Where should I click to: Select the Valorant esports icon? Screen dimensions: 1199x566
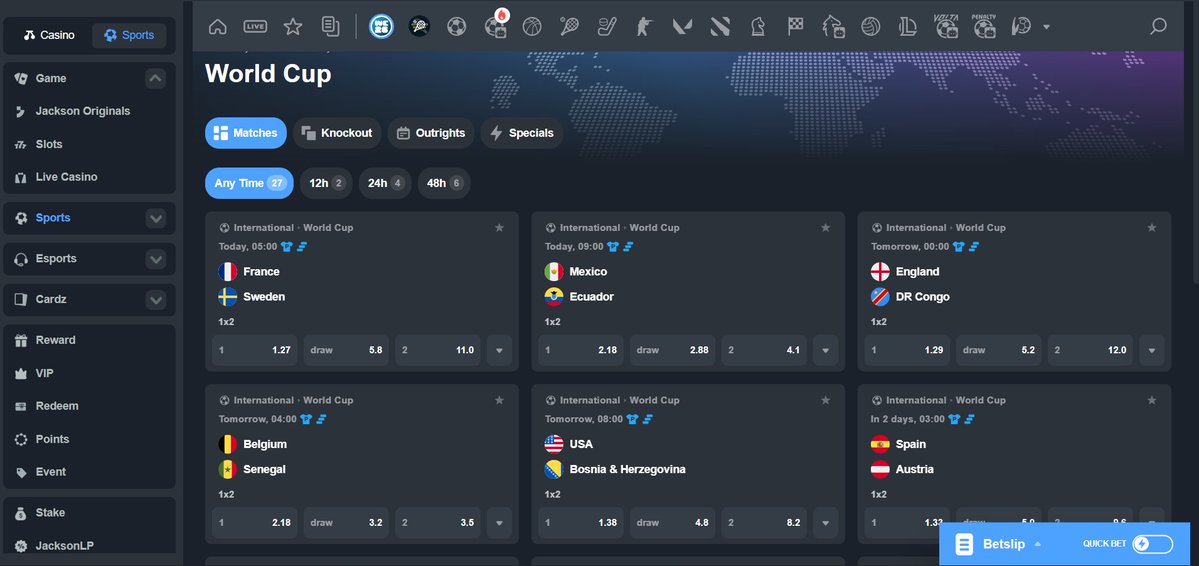coord(682,27)
